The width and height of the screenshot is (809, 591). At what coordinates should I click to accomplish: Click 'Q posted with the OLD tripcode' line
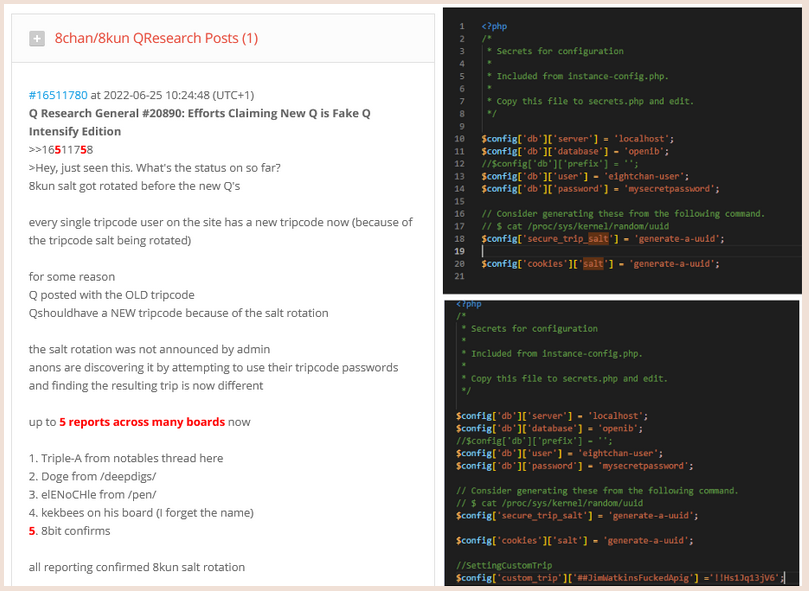pyautogui.click(x=111, y=295)
